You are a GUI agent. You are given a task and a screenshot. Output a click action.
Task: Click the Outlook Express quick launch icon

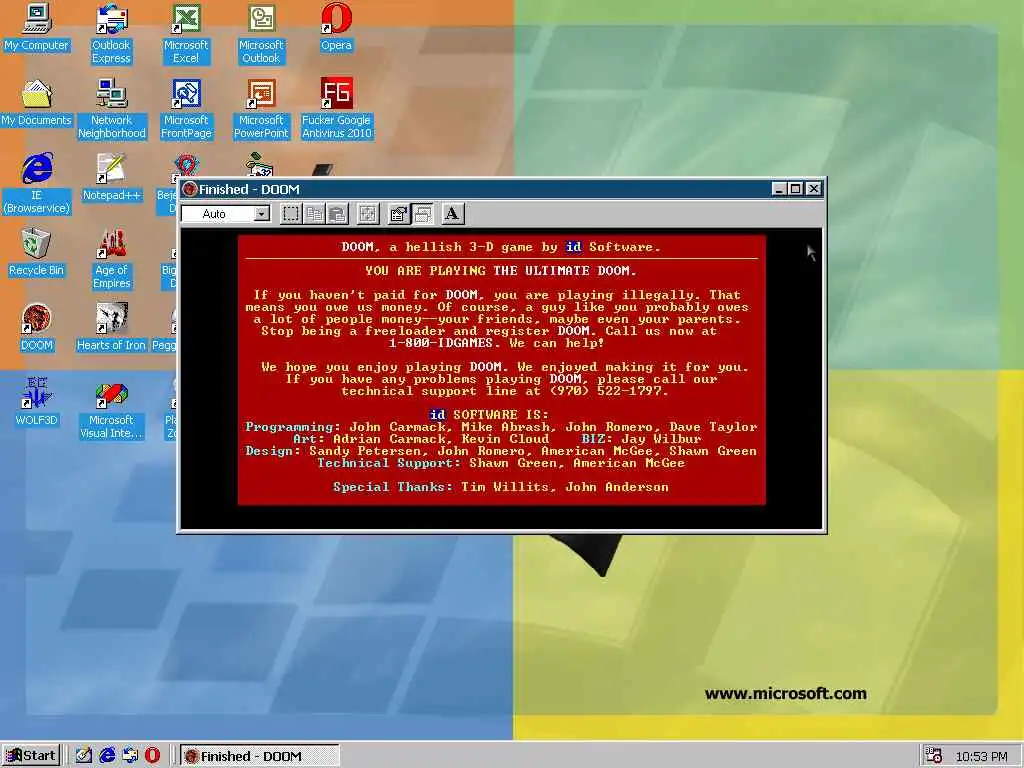130,756
